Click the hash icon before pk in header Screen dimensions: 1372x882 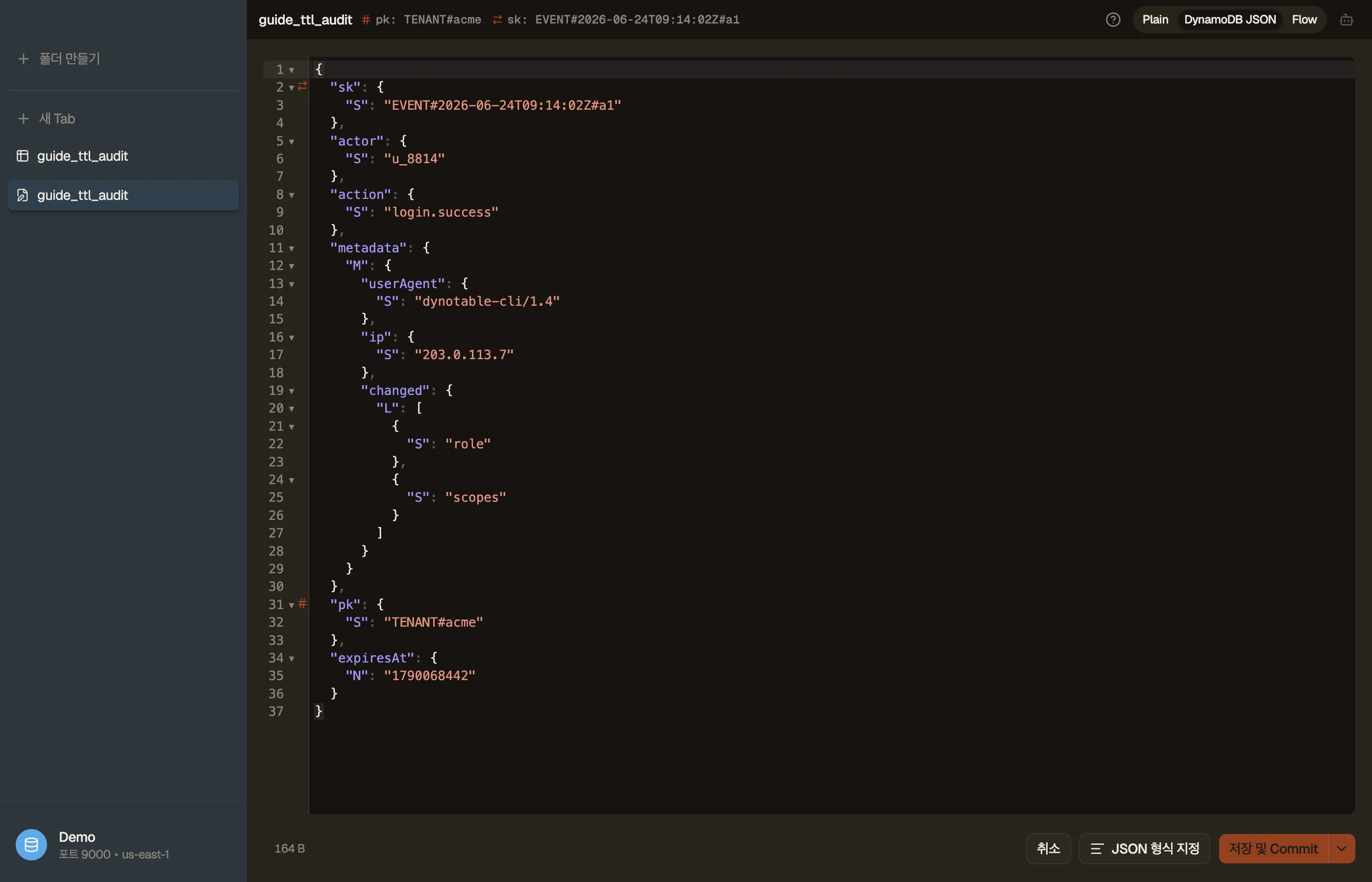click(x=366, y=20)
